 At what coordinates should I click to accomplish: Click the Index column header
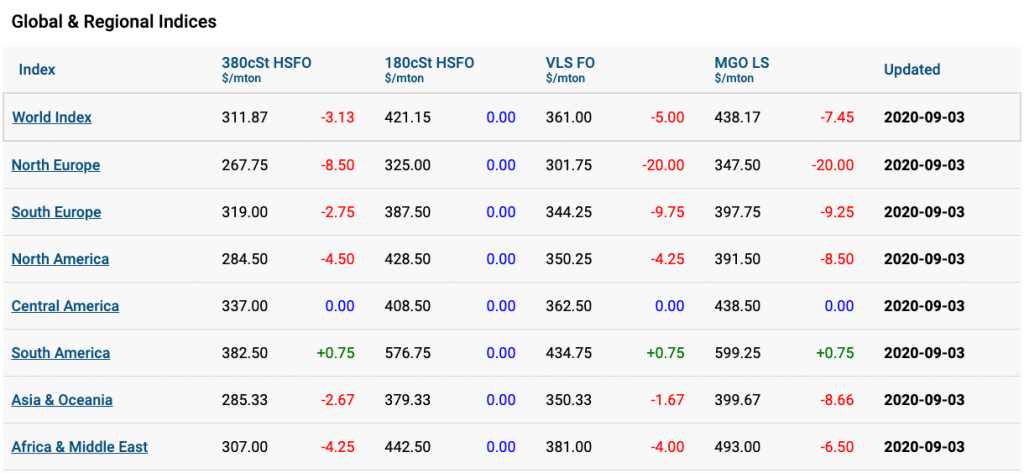(37, 70)
